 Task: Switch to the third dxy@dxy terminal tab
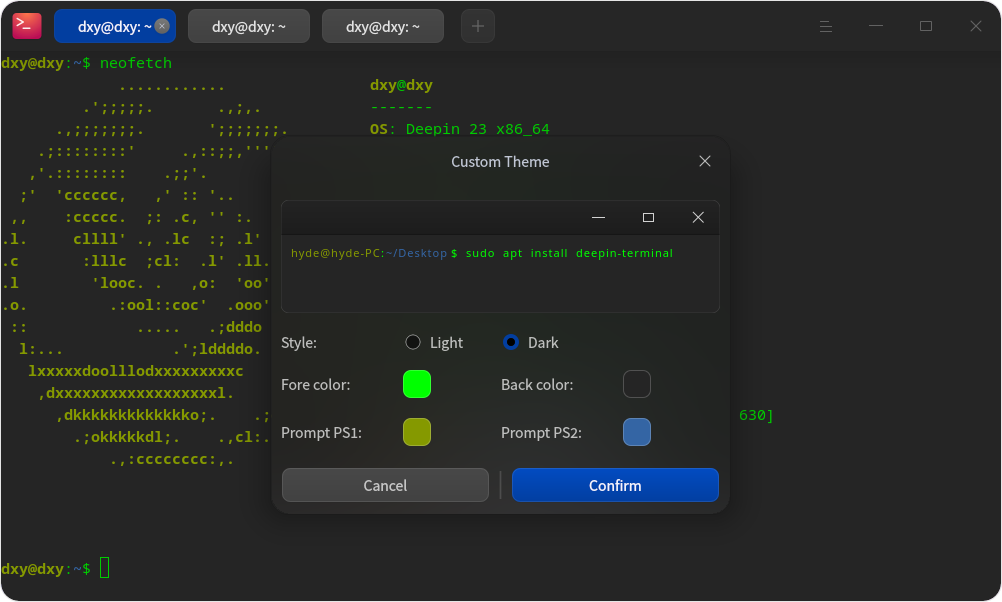pyautogui.click(x=382, y=25)
